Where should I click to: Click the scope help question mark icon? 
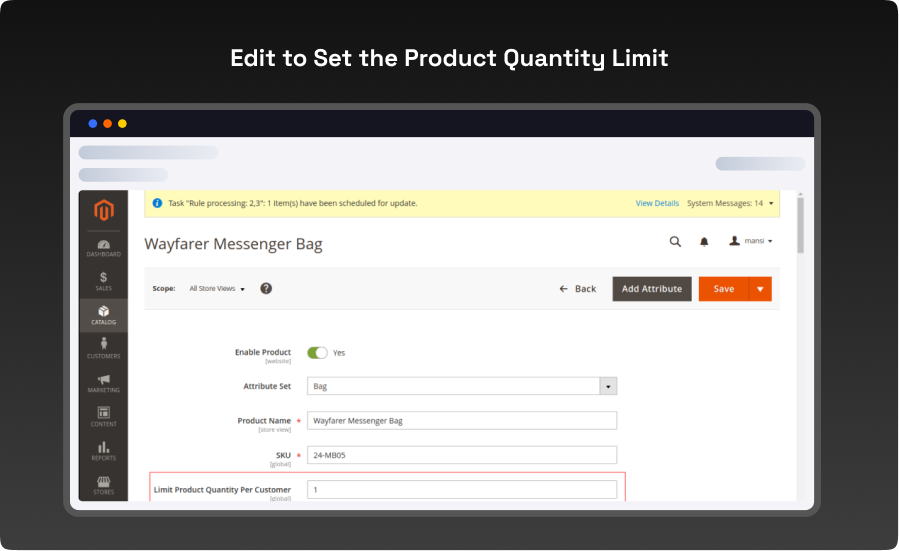pyautogui.click(x=266, y=288)
